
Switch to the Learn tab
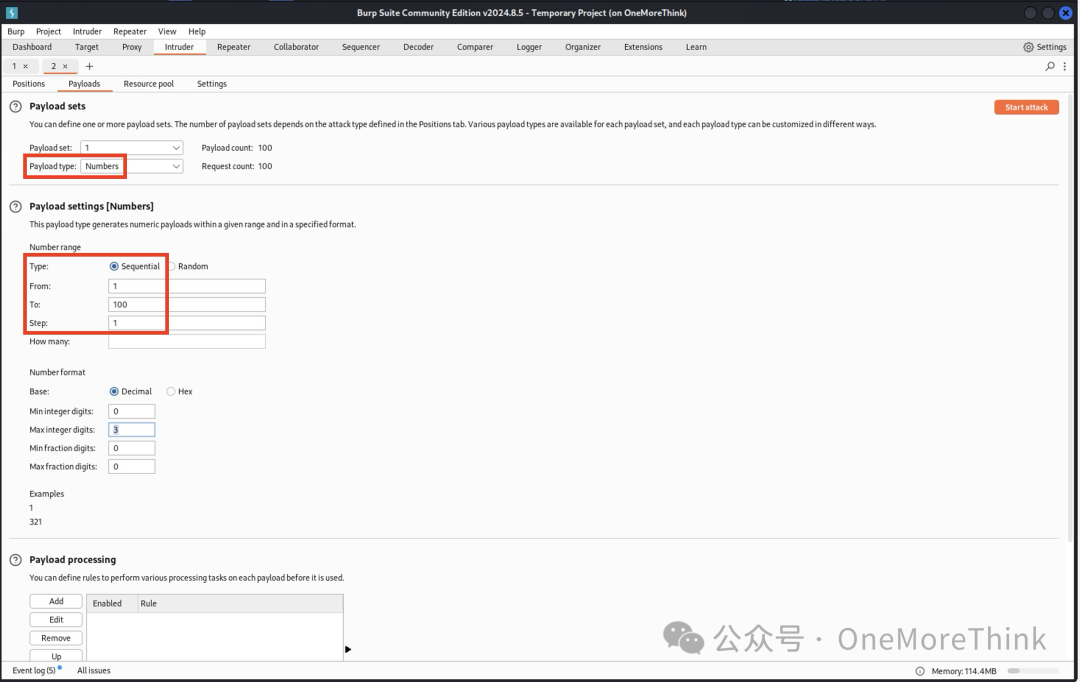696,47
